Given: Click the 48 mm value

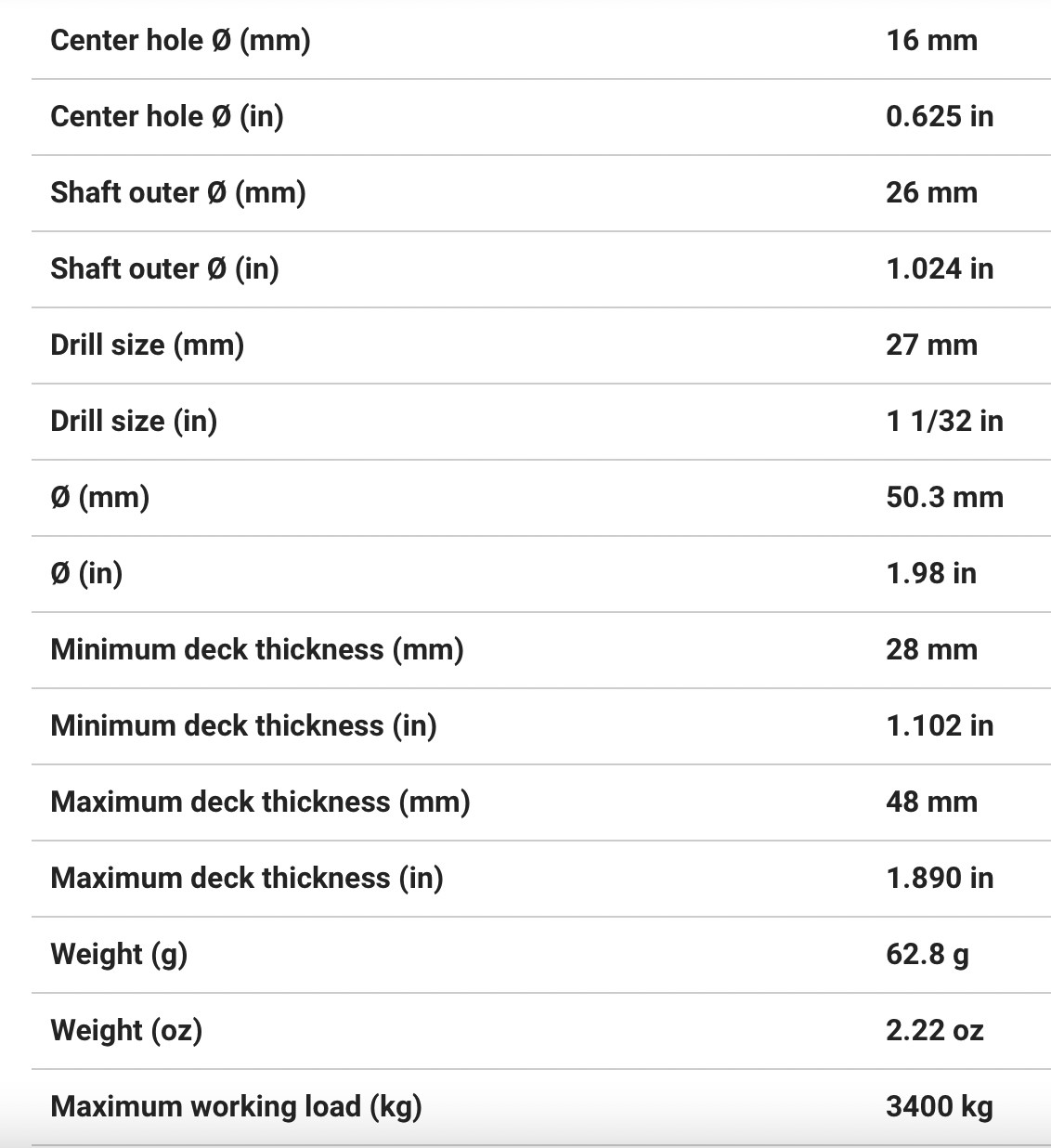Looking at the screenshot, I should click(x=931, y=802).
